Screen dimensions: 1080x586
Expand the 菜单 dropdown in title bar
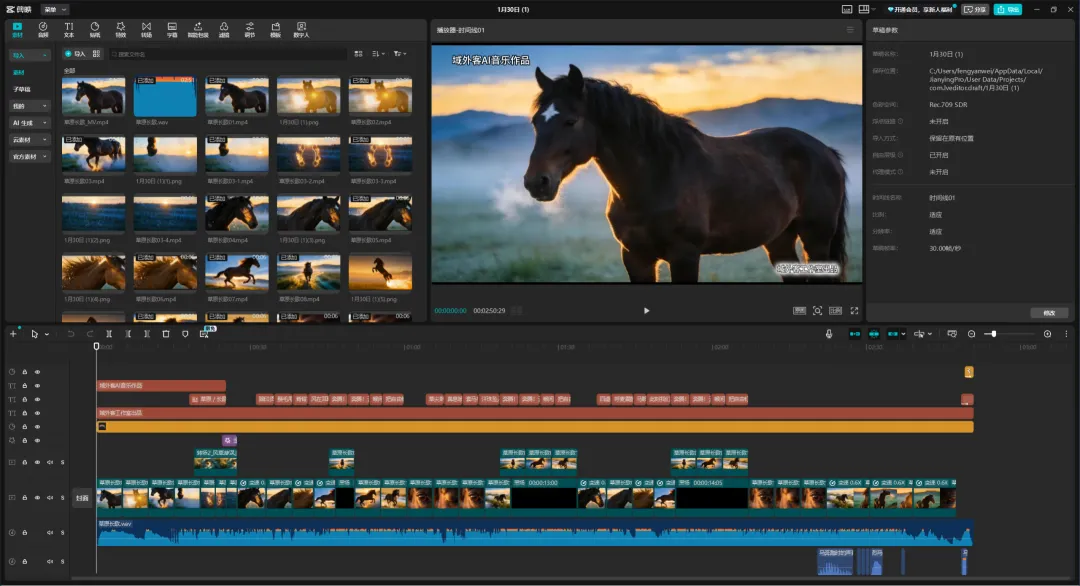point(56,9)
